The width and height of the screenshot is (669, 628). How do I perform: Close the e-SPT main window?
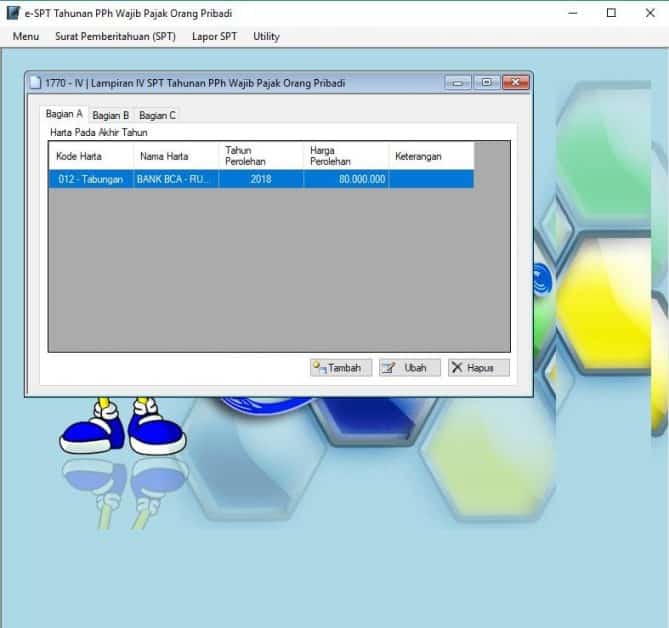(650, 13)
